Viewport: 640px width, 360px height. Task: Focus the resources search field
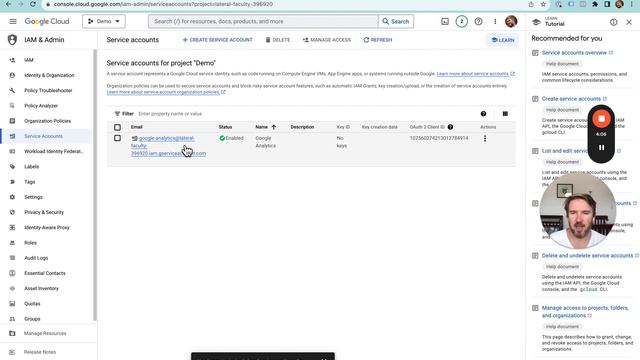click(x=263, y=21)
